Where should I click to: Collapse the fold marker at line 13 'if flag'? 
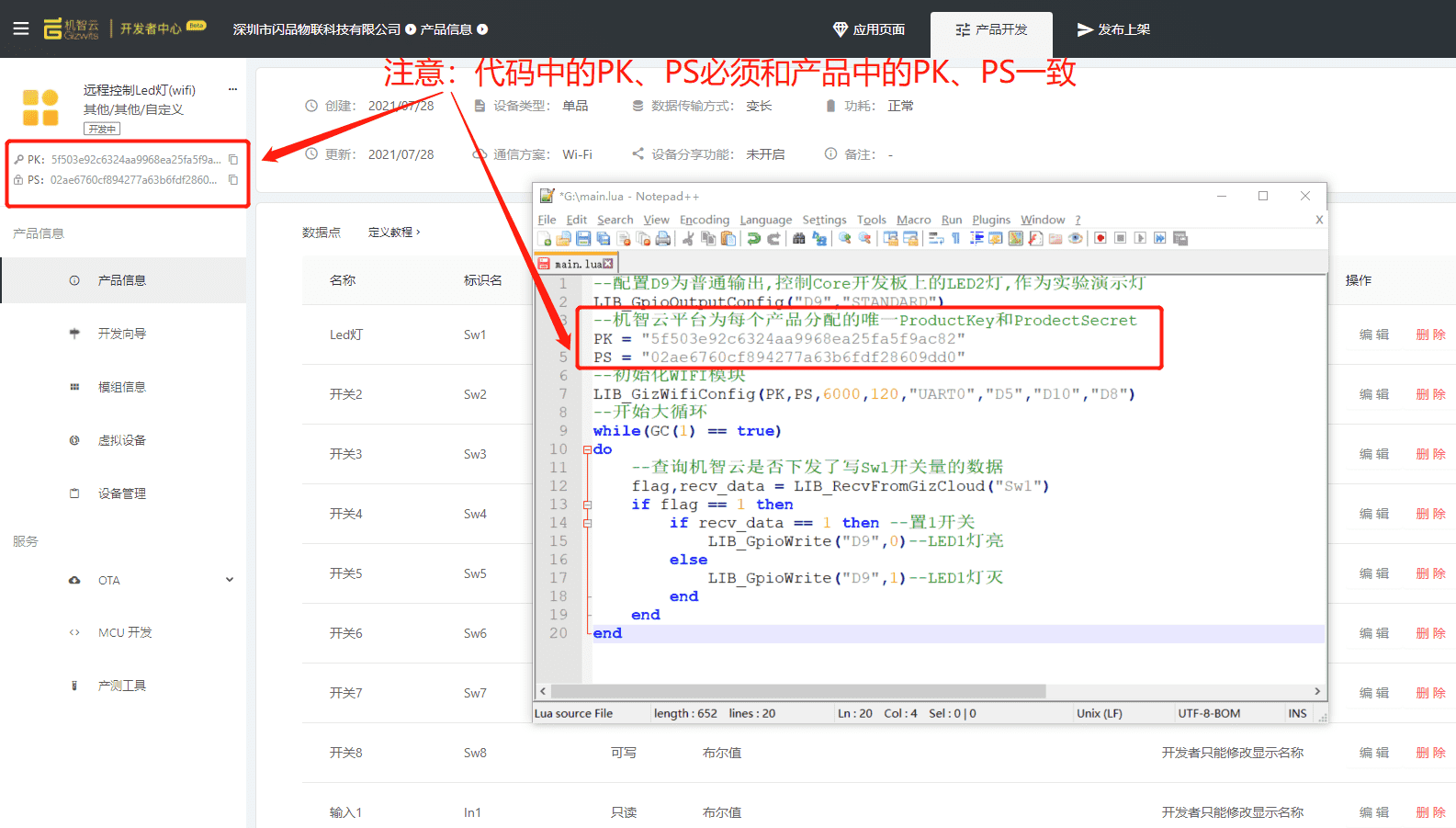[x=587, y=505]
